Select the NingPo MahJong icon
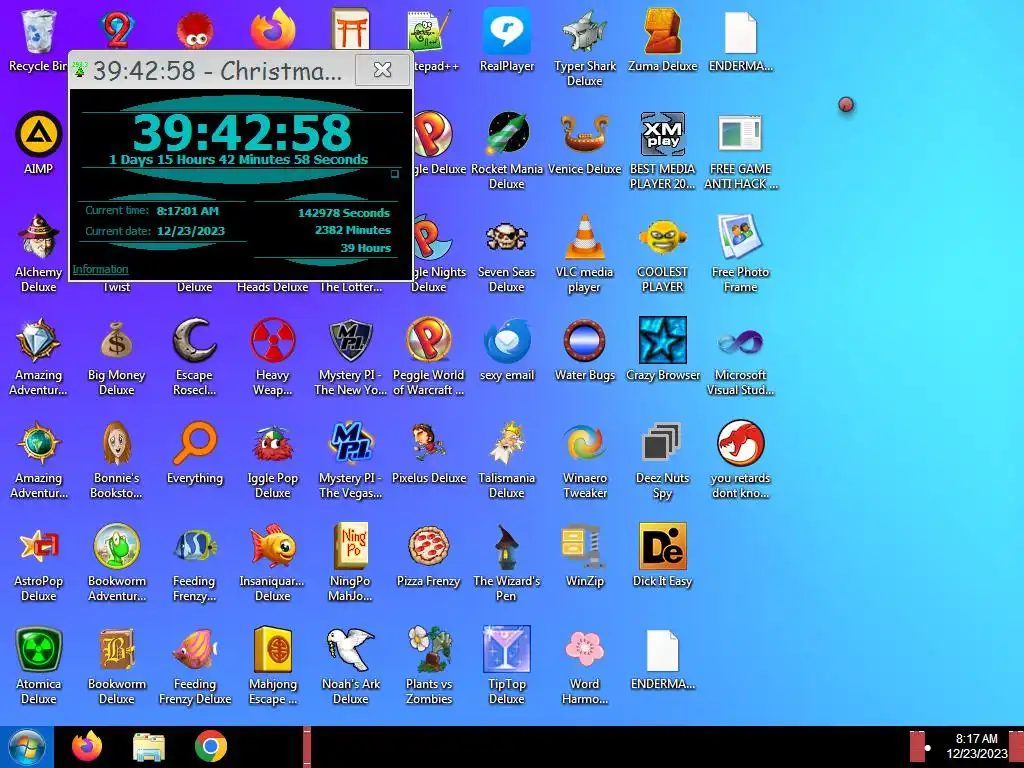This screenshot has height=768, width=1024. (351, 546)
